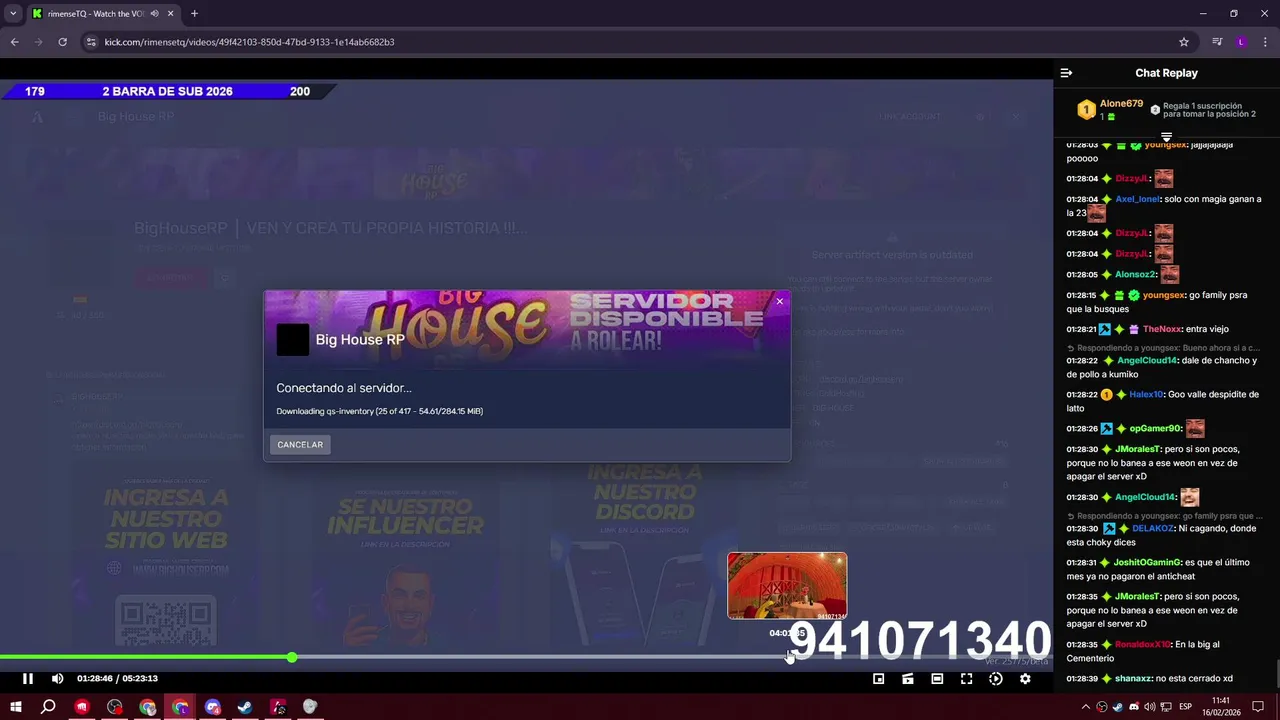Image resolution: width=1280 pixels, height=720 pixels.
Task: Click the position 2 gift prompt
Action: (x=1203, y=110)
